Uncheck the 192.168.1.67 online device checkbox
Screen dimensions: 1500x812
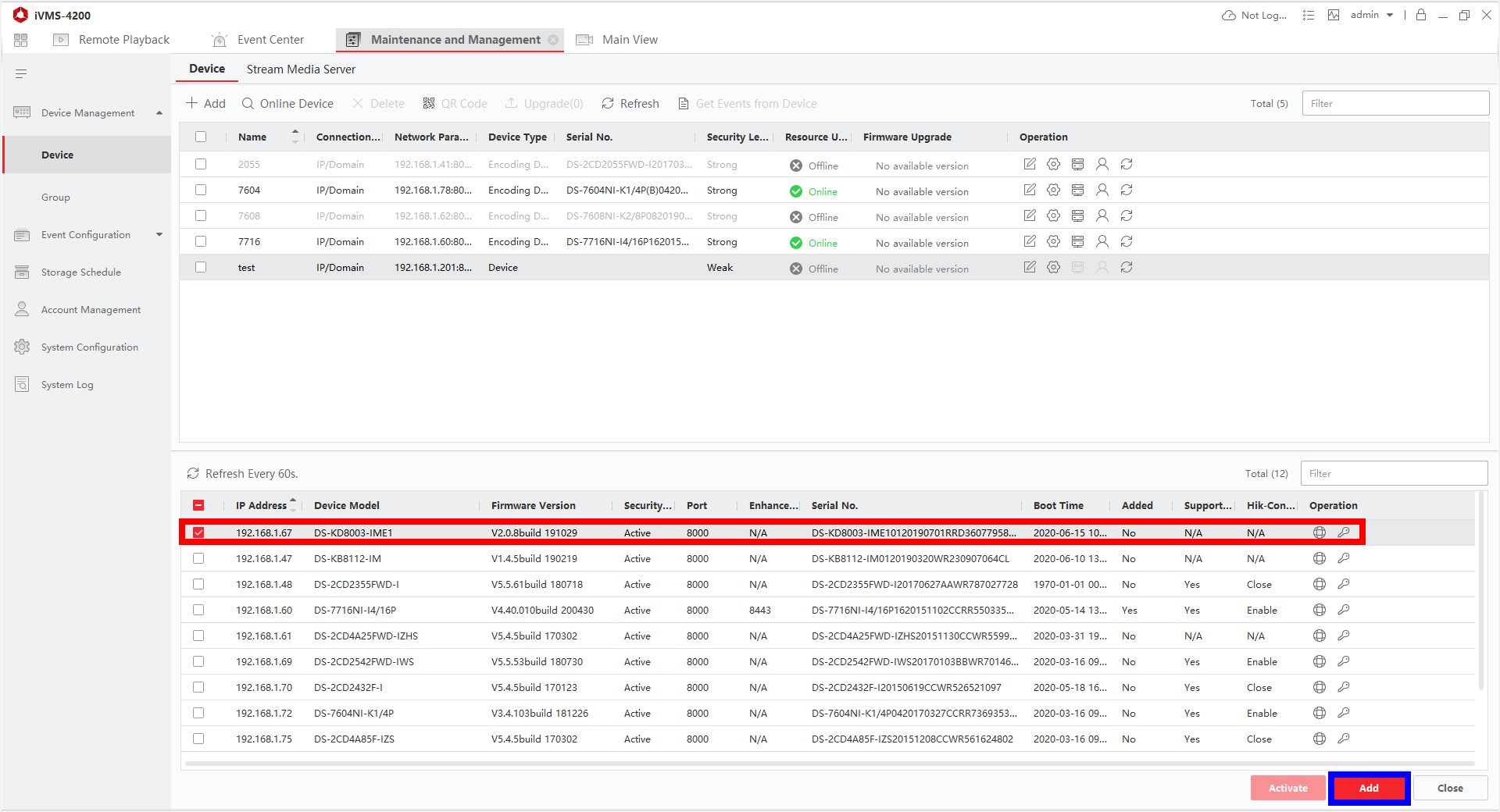[198, 532]
